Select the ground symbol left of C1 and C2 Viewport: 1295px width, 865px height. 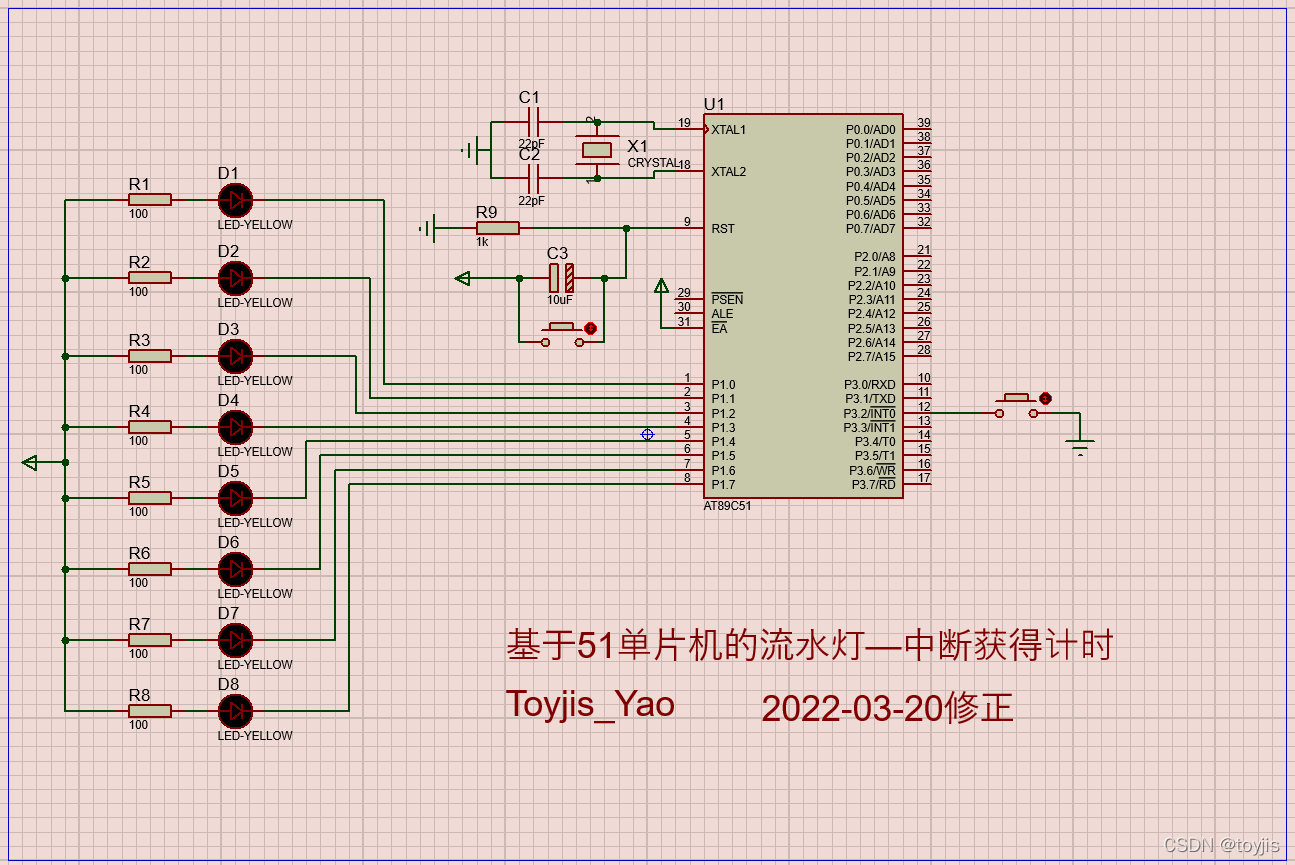[470, 151]
